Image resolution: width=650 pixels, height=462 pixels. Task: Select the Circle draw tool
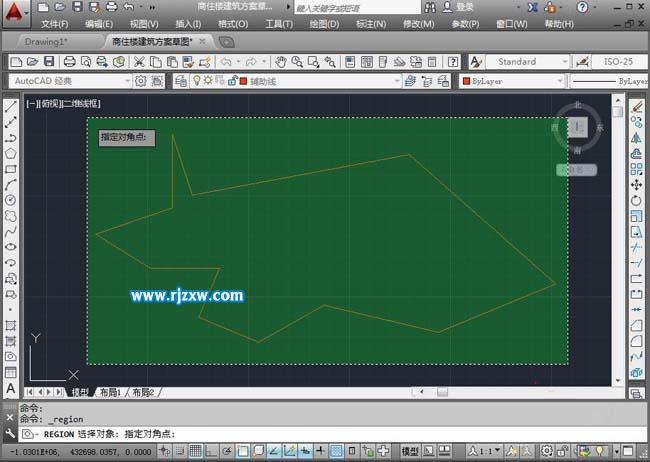(10, 200)
